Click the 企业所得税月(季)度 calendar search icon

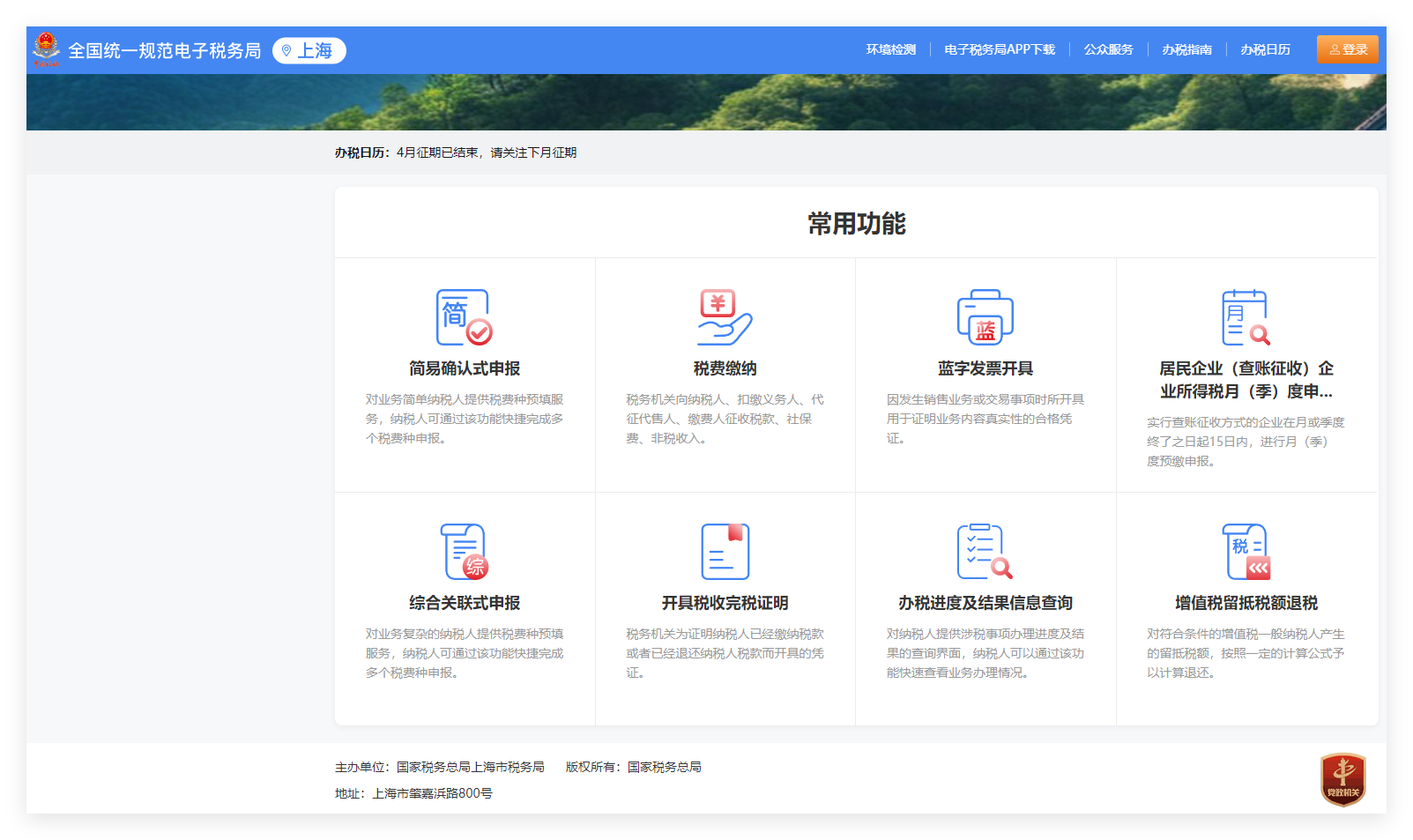[x=1246, y=317]
